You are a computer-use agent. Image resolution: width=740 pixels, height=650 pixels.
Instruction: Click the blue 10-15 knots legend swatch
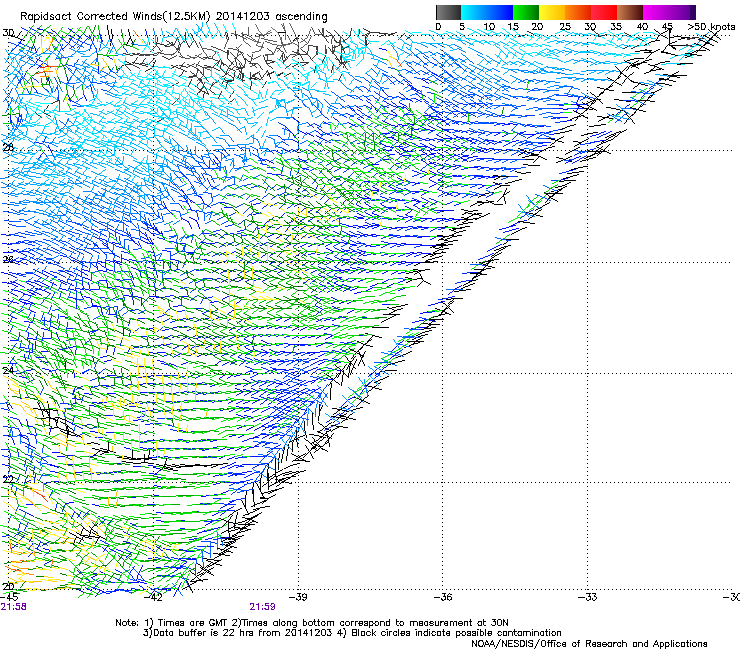[500, 12]
